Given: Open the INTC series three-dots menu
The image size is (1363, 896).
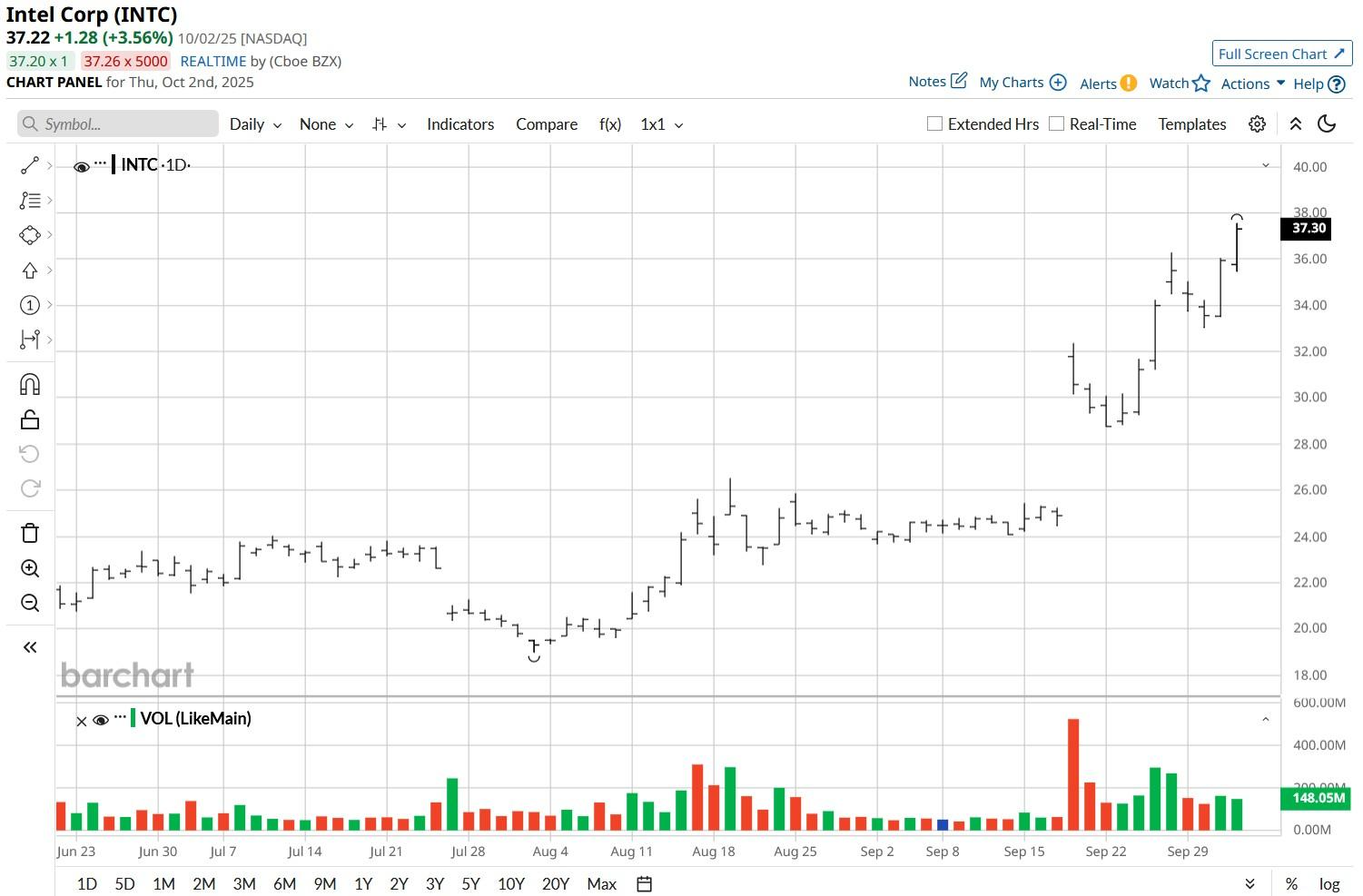Looking at the screenshot, I should [x=100, y=163].
